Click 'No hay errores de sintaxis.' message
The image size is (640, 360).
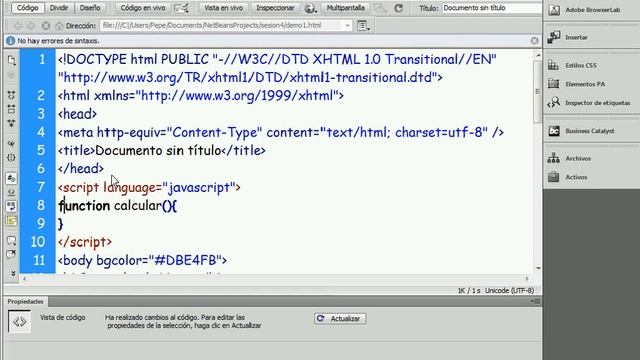pos(58,41)
